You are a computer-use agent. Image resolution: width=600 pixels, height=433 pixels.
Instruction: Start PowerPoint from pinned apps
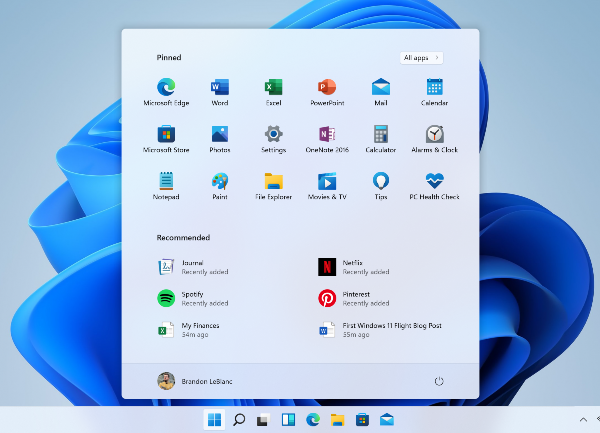point(327,92)
